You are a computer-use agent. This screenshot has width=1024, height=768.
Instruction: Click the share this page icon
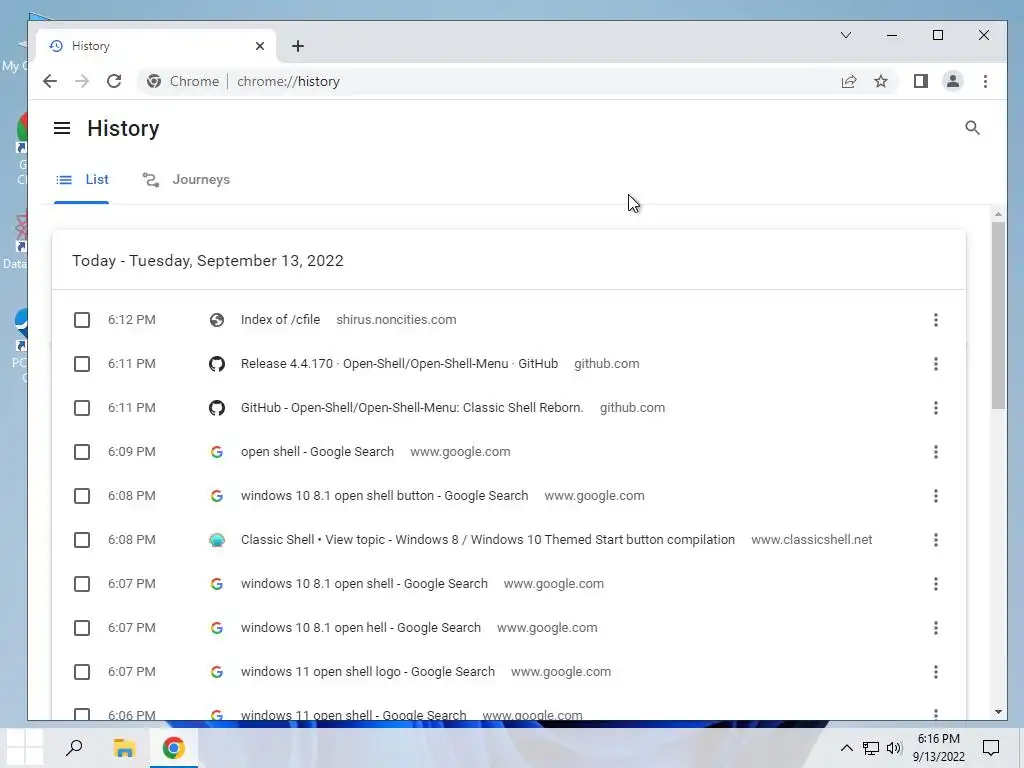point(849,81)
